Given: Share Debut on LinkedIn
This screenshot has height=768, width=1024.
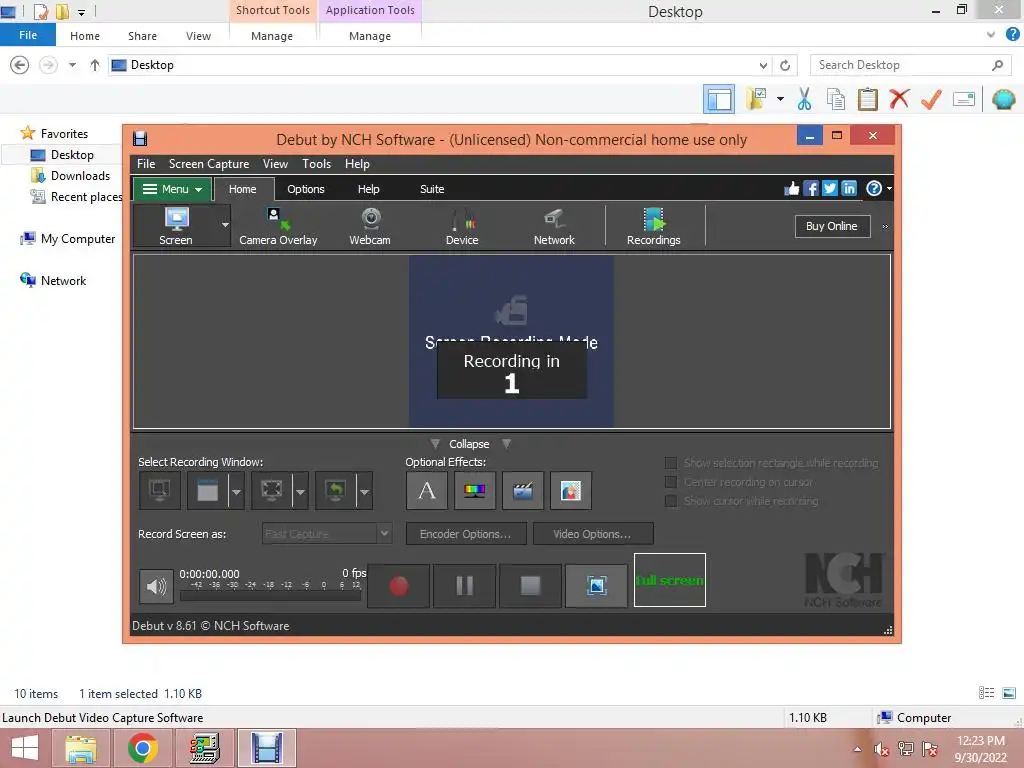Looking at the screenshot, I should (848, 189).
